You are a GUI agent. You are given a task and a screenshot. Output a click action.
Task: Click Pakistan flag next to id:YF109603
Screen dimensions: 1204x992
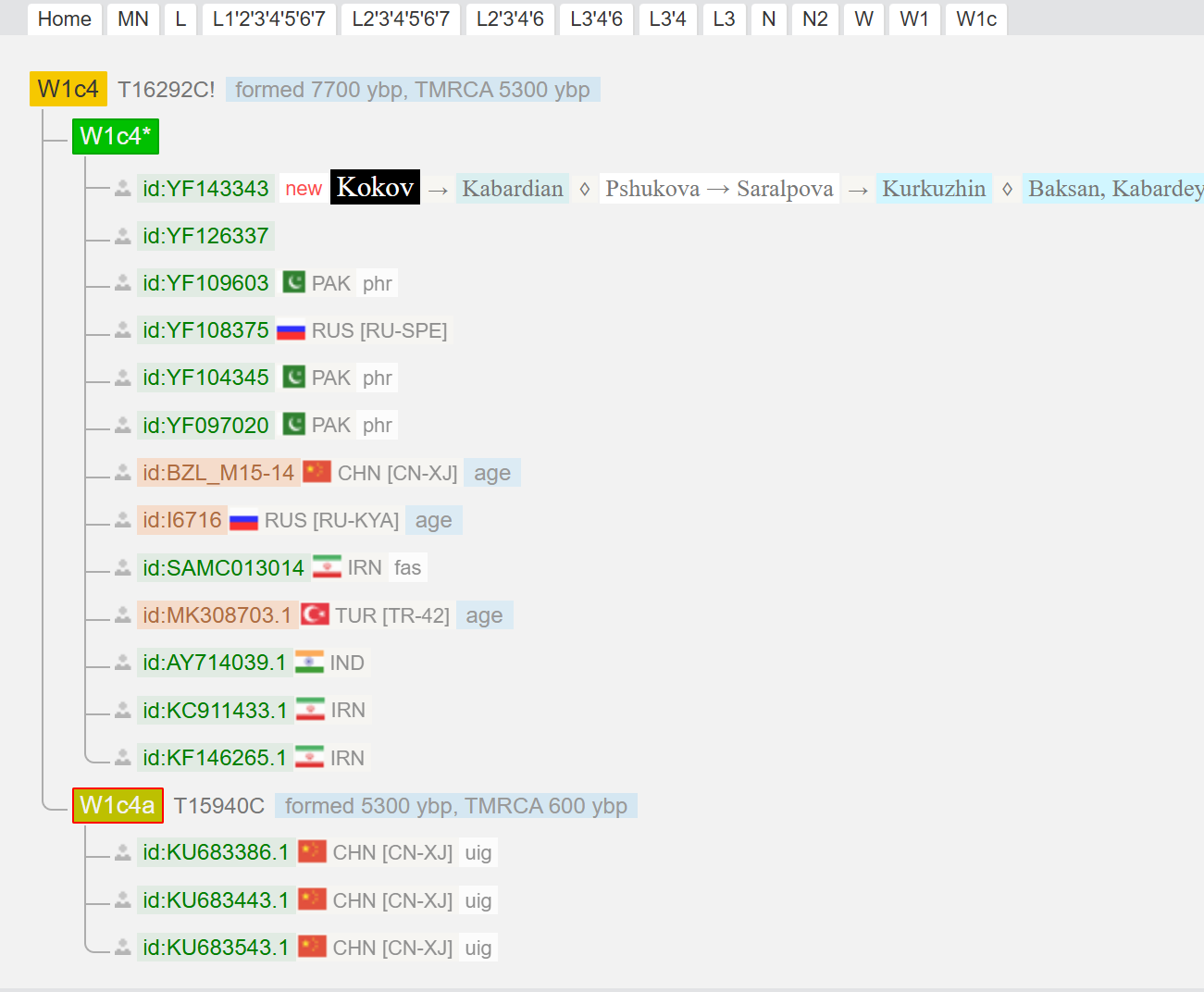(x=293, y=282)
